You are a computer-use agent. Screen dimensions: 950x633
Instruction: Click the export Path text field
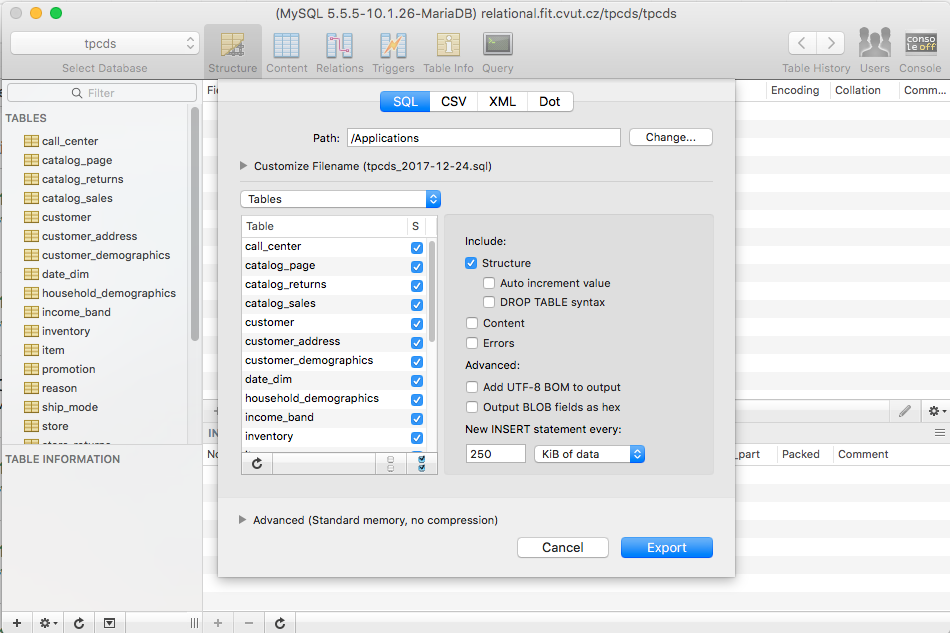(x=484, y=138)
